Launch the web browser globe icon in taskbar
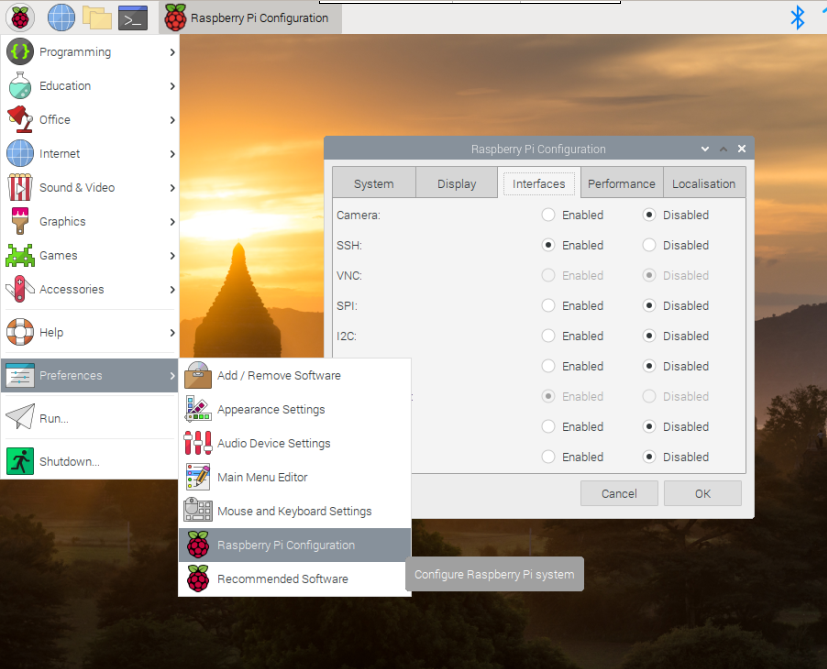Viewport: 827px width, 669px height. coord(61,18)
